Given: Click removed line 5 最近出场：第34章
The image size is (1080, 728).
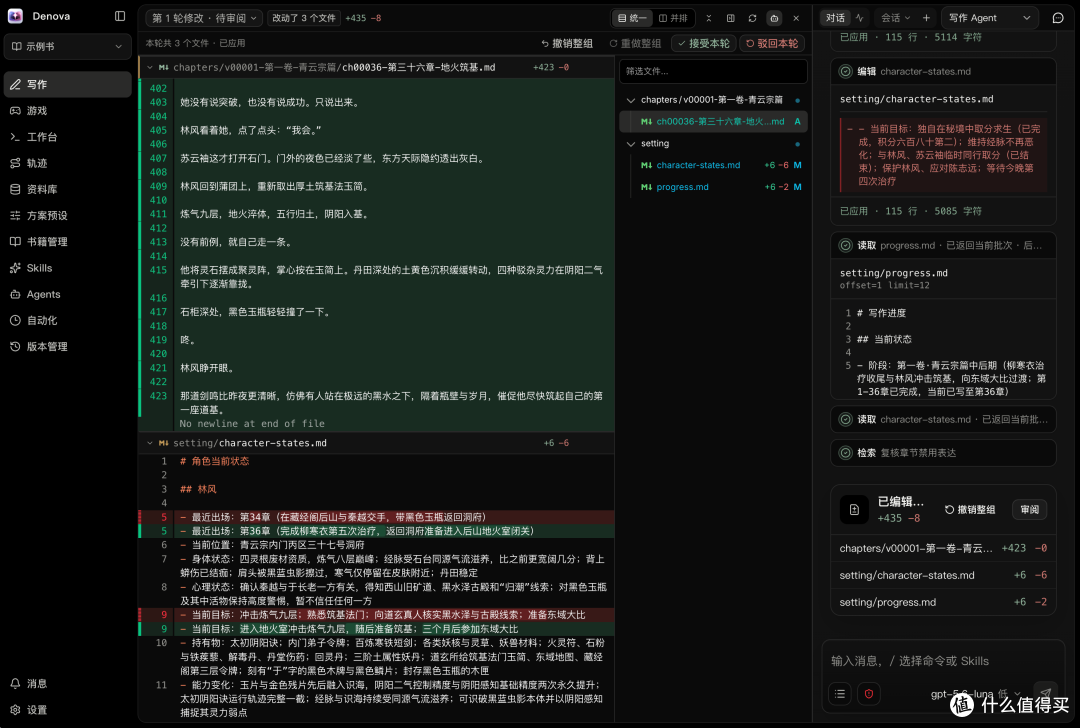Looking at the screenshot, I should click(376, 517).
